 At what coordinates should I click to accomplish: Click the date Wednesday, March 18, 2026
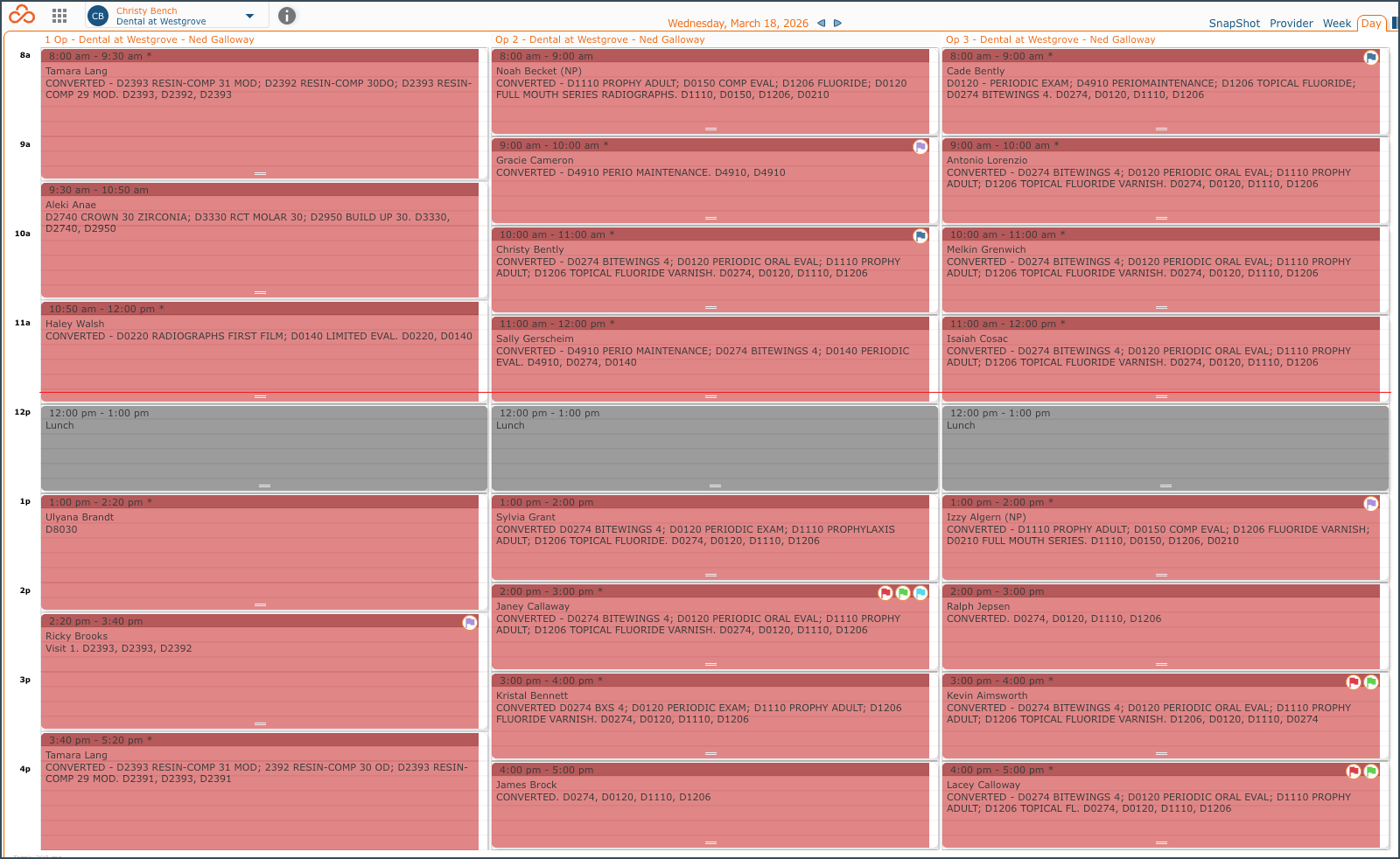coord(738,24)
